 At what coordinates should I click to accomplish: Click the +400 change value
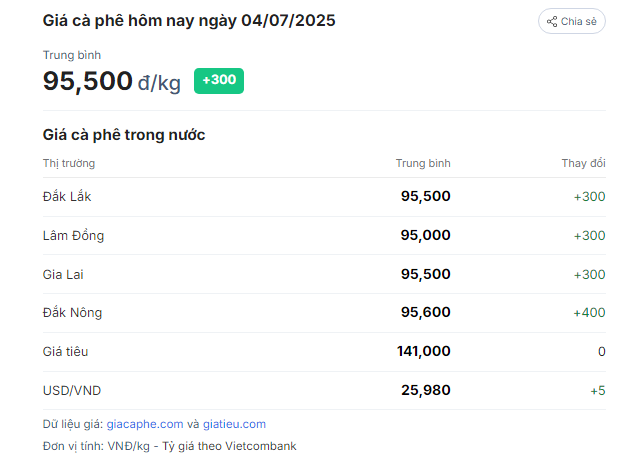tap(589, 313)
